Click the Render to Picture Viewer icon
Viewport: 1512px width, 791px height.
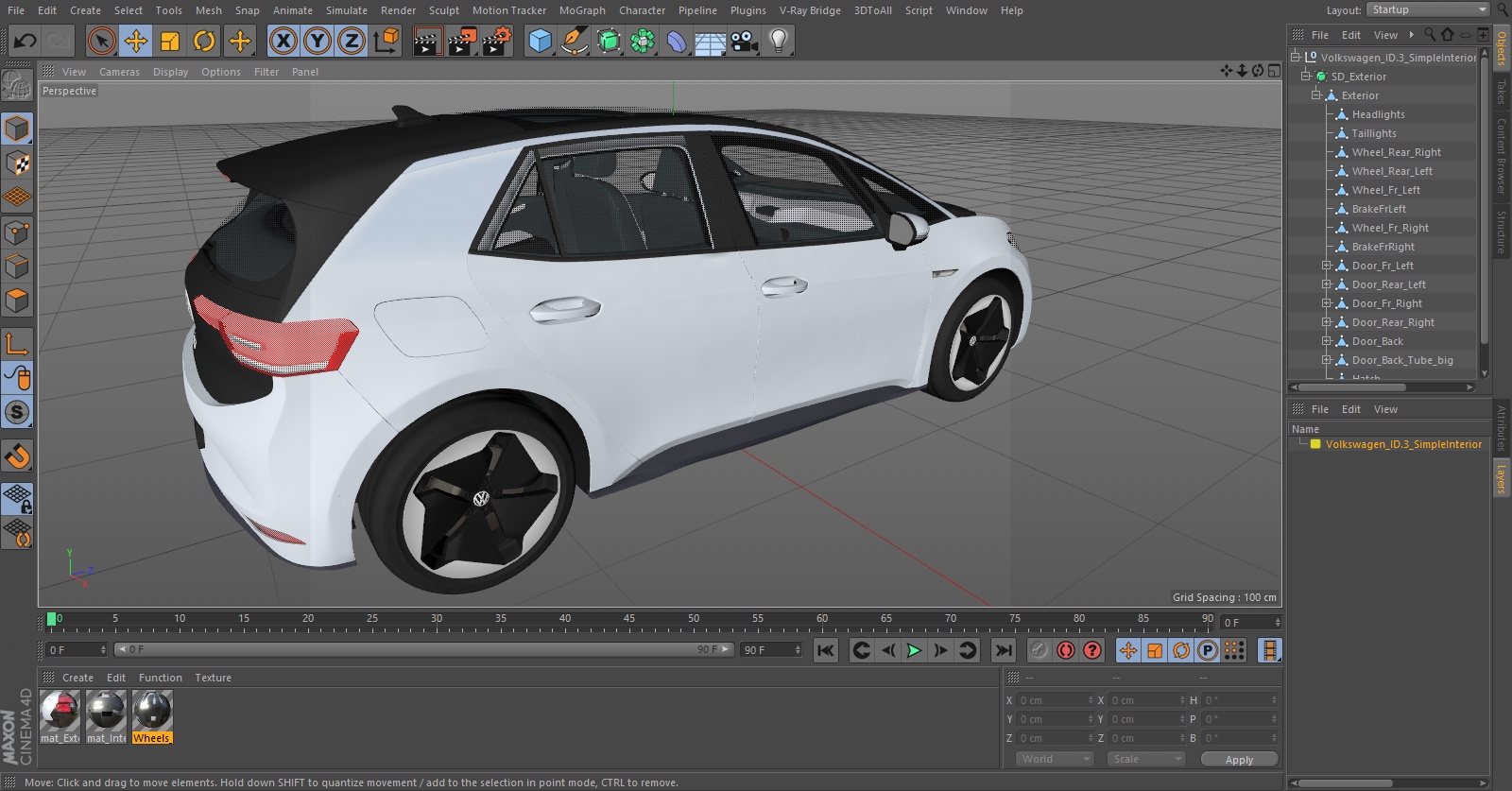point(462,41)
